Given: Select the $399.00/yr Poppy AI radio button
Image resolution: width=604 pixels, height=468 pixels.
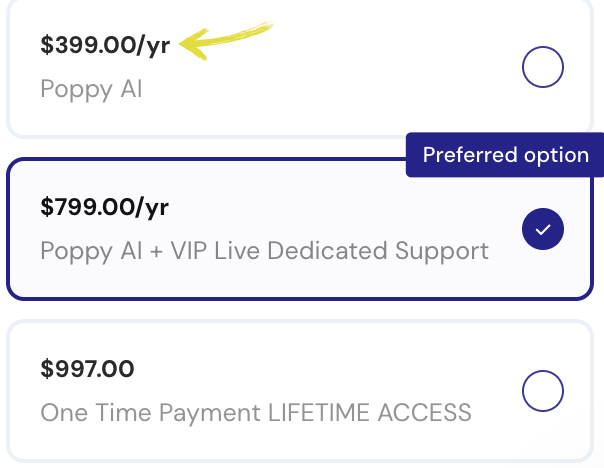Looking at the screenshot, I should (543, 68).
